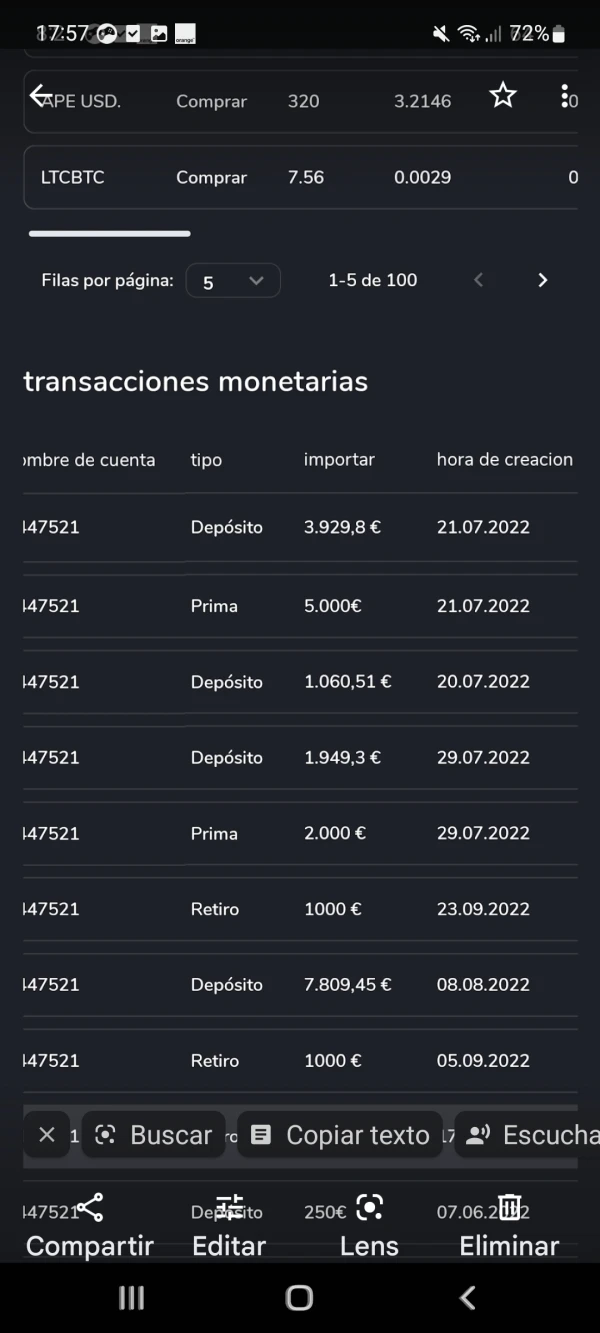
Task: Select the LTCBTC order row
Action: [300, 178]
